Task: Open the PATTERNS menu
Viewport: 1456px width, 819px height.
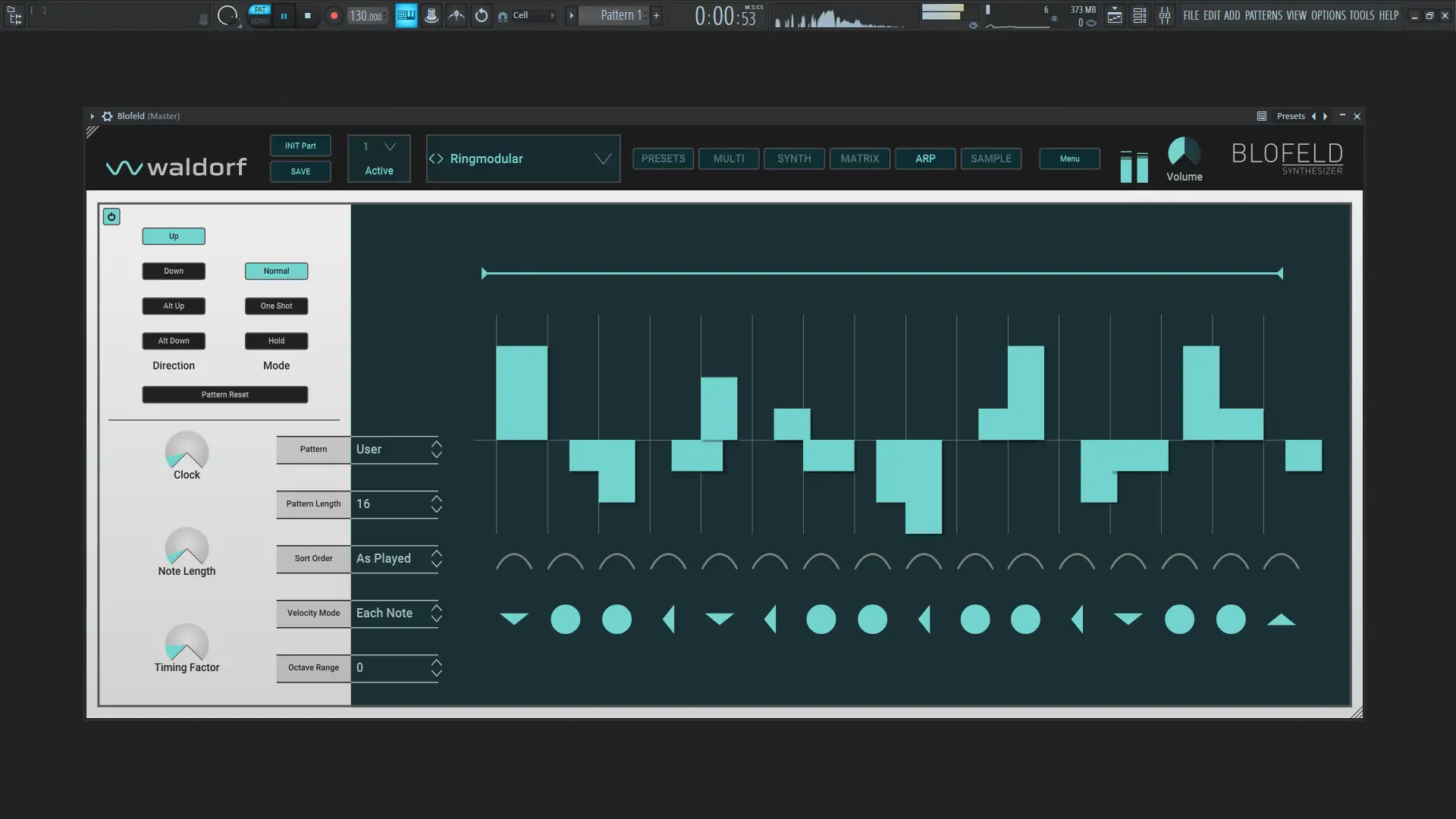Action: [1263, 15]
